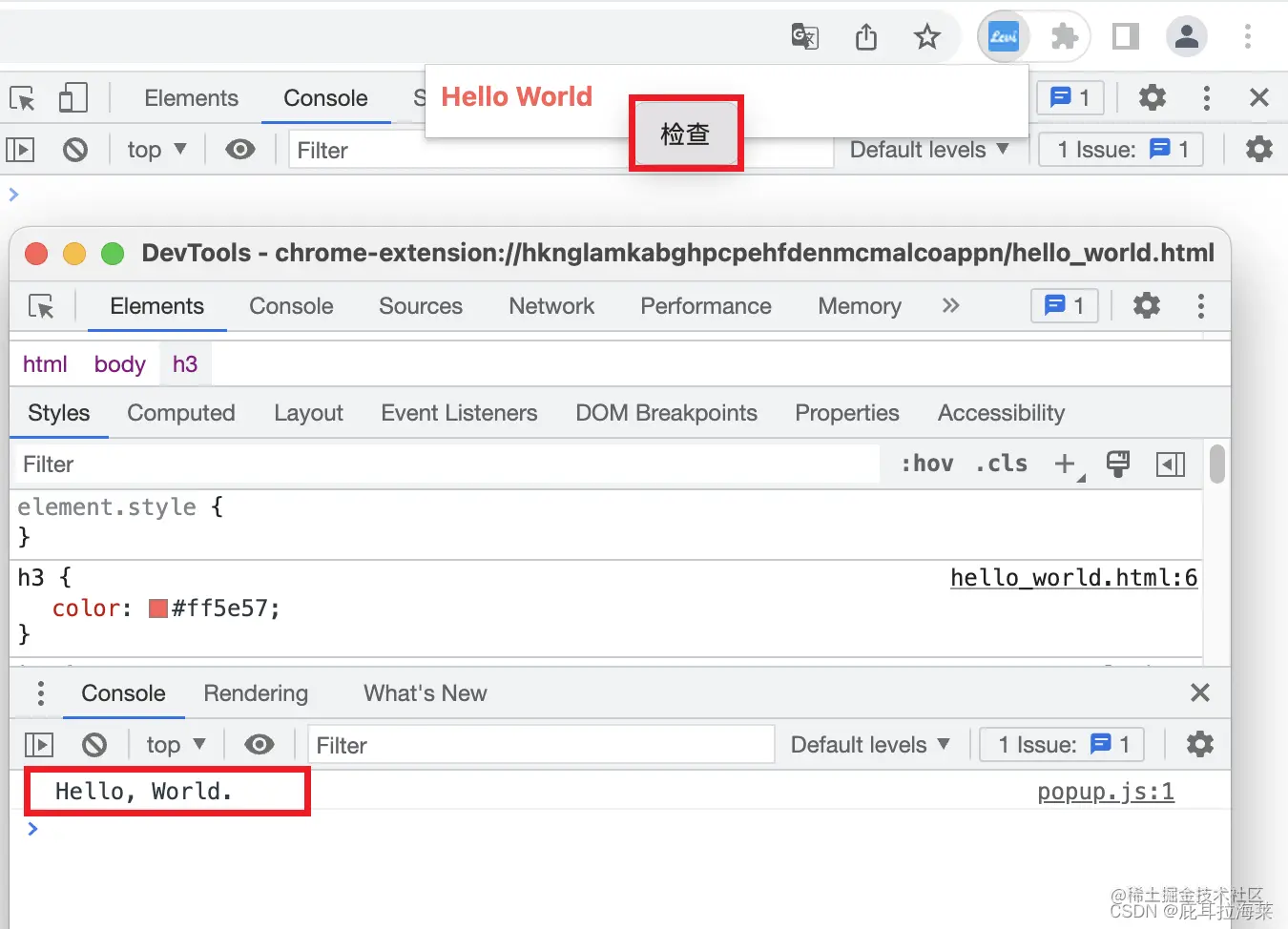
Task: Show console sidebar in upper docked DevTools
Action: coord(20,150)
